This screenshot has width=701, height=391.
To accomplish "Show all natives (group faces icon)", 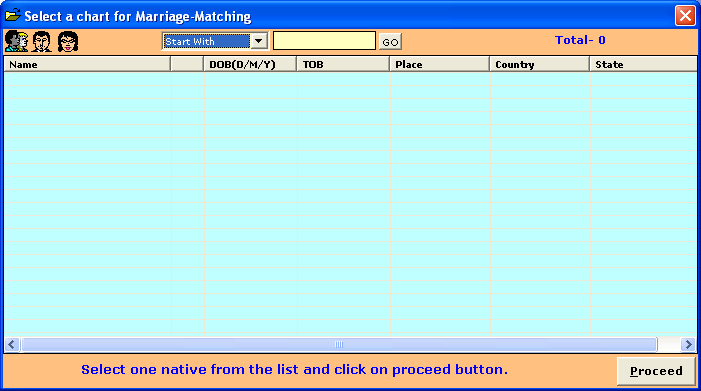I will click(x=16, y=42).
